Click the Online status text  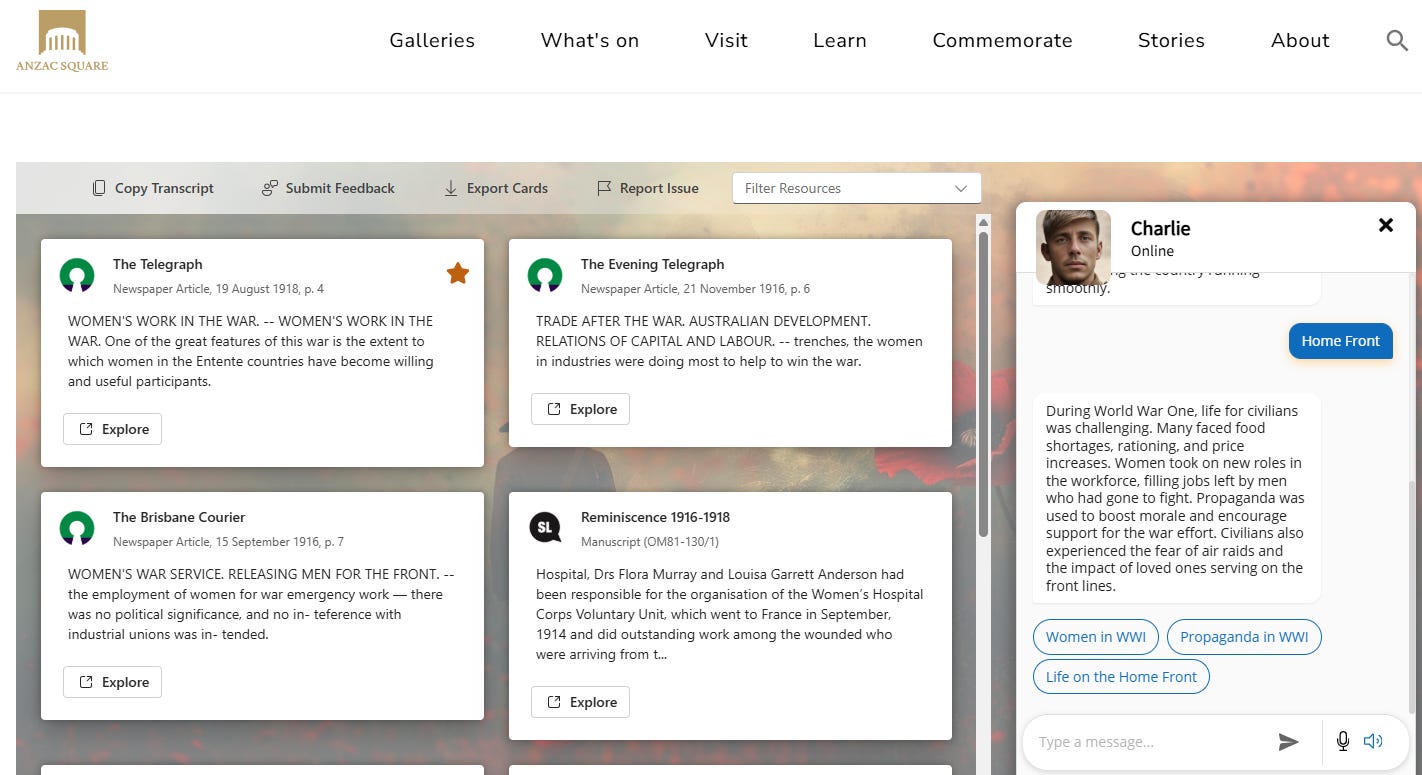[1152, 251]
